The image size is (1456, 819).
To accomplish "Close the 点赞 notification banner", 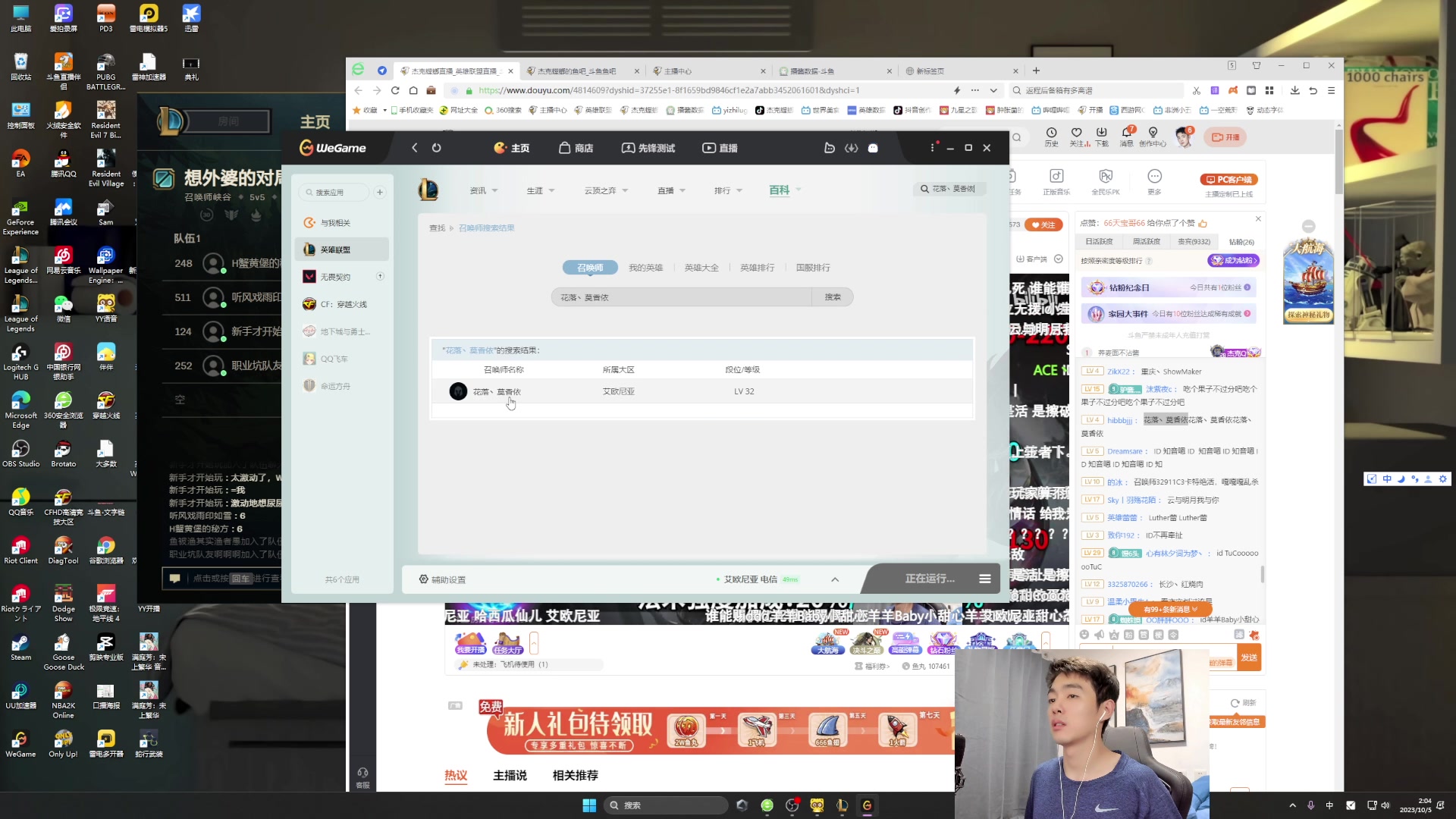I will pos(1258,219).
